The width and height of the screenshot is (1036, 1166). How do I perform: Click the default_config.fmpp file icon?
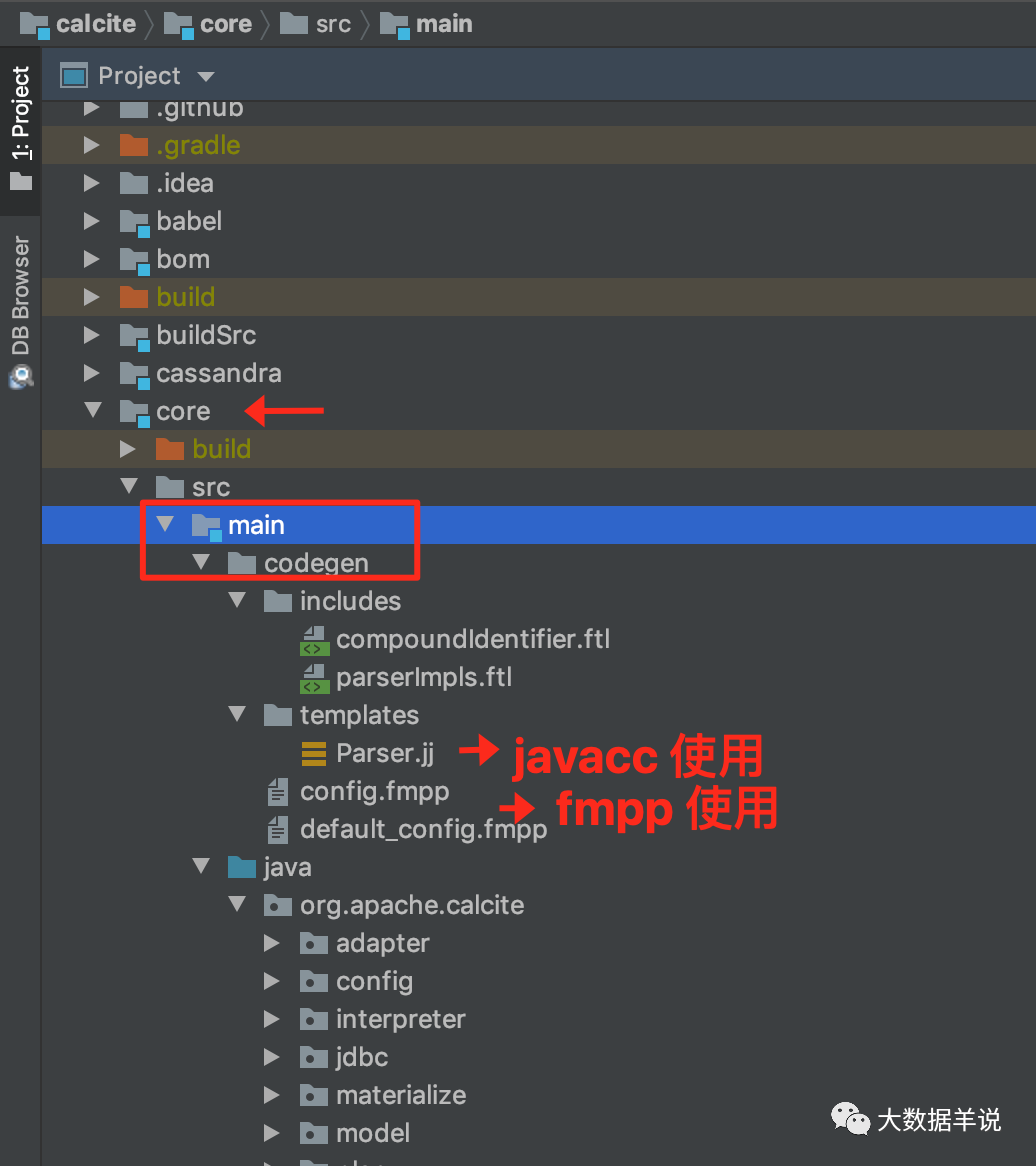click(277, 830)
